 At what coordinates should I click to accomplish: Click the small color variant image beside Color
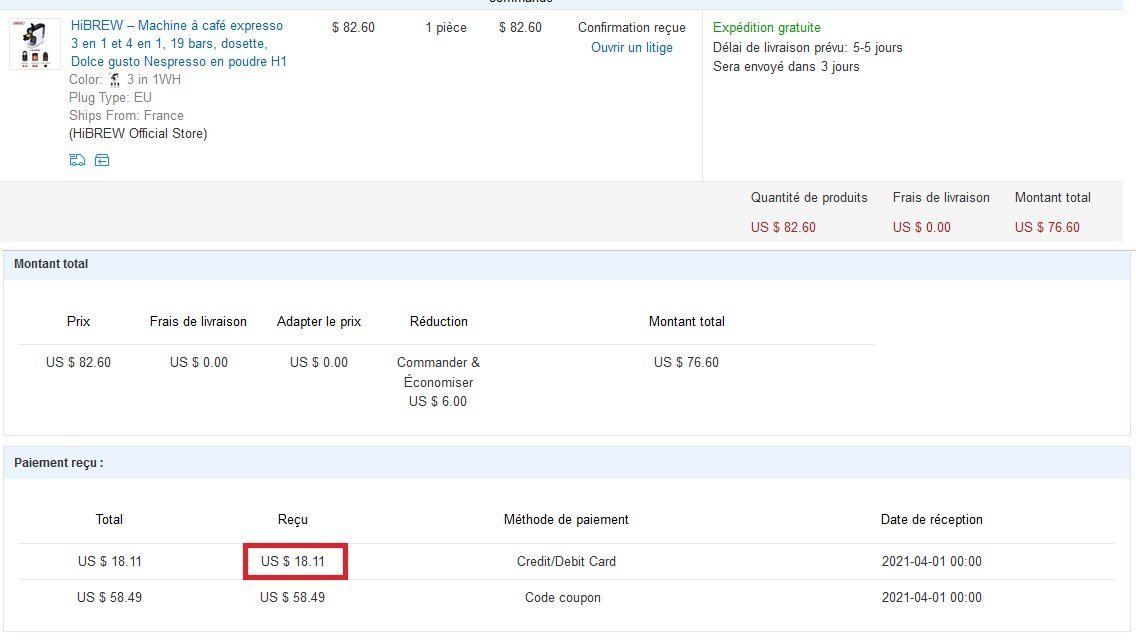[x=114, y=80]
